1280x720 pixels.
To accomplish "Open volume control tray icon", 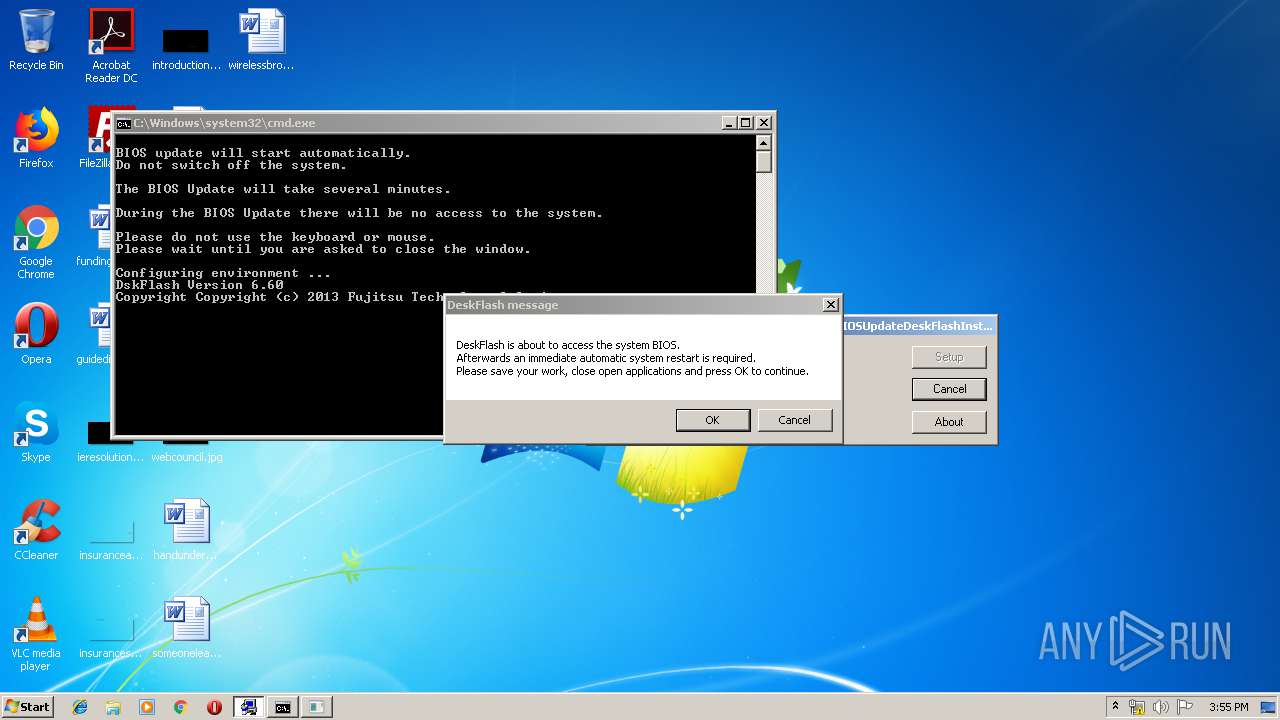I will [1160, 707].
